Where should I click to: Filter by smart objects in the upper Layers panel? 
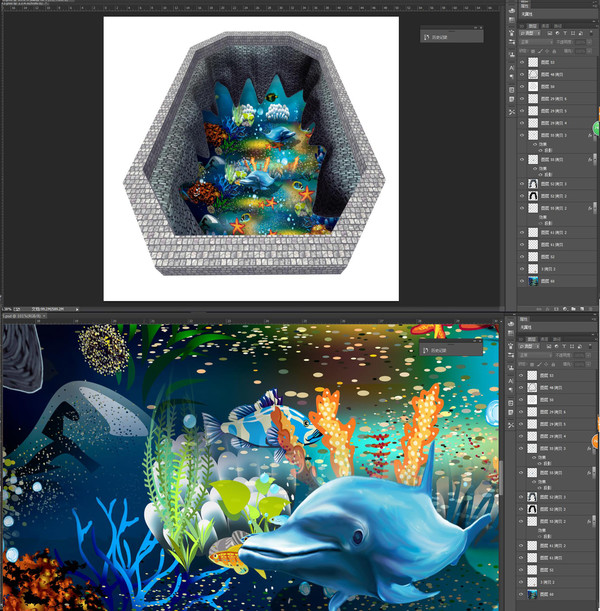tap(581, 33)
